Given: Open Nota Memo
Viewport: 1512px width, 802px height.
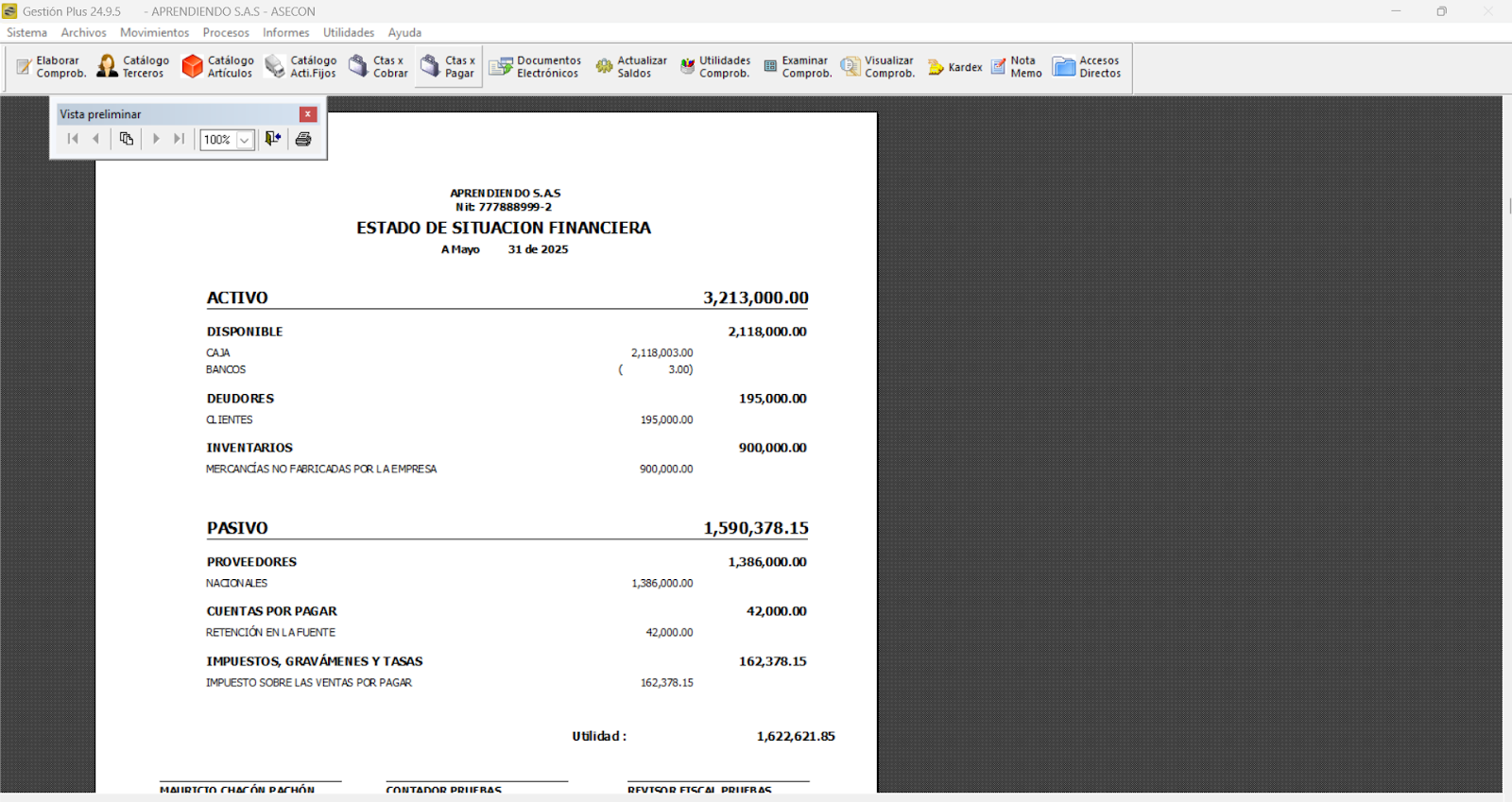Looking at the screenshot, I should point(1016,67).
